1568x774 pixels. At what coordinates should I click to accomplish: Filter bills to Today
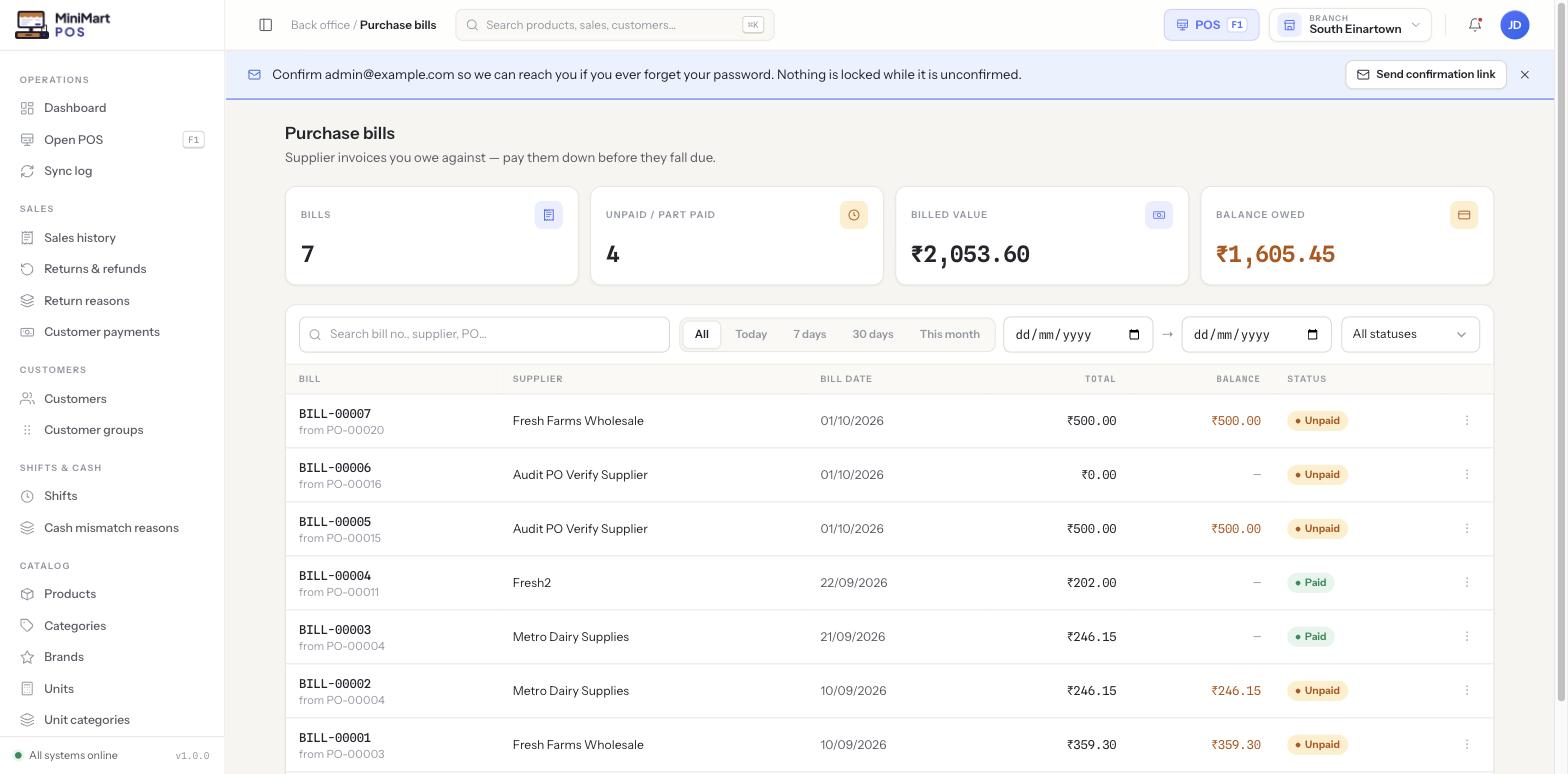[x=751, y=335]
